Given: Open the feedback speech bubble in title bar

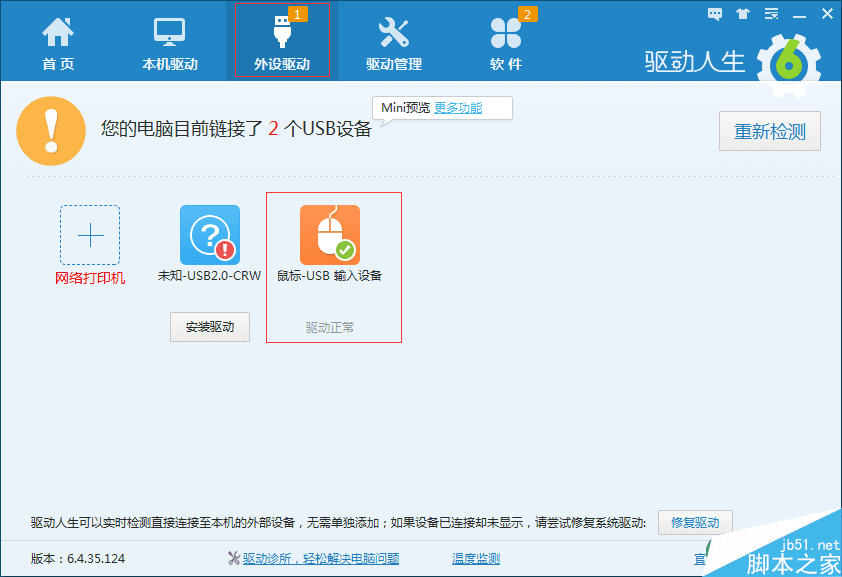Looking at the screenshot, I should 714,14.
